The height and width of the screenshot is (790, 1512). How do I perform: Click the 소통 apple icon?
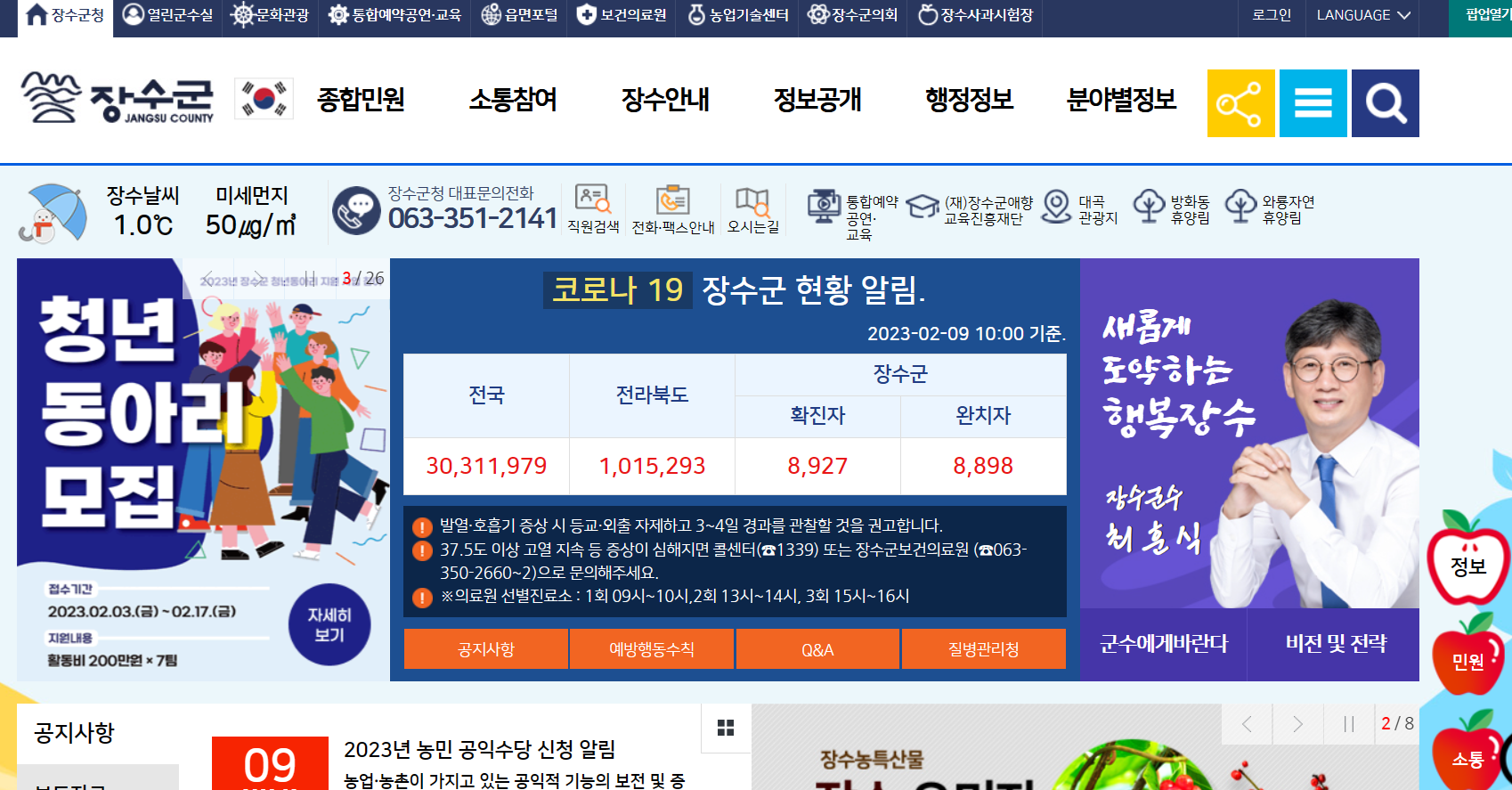1468,753
